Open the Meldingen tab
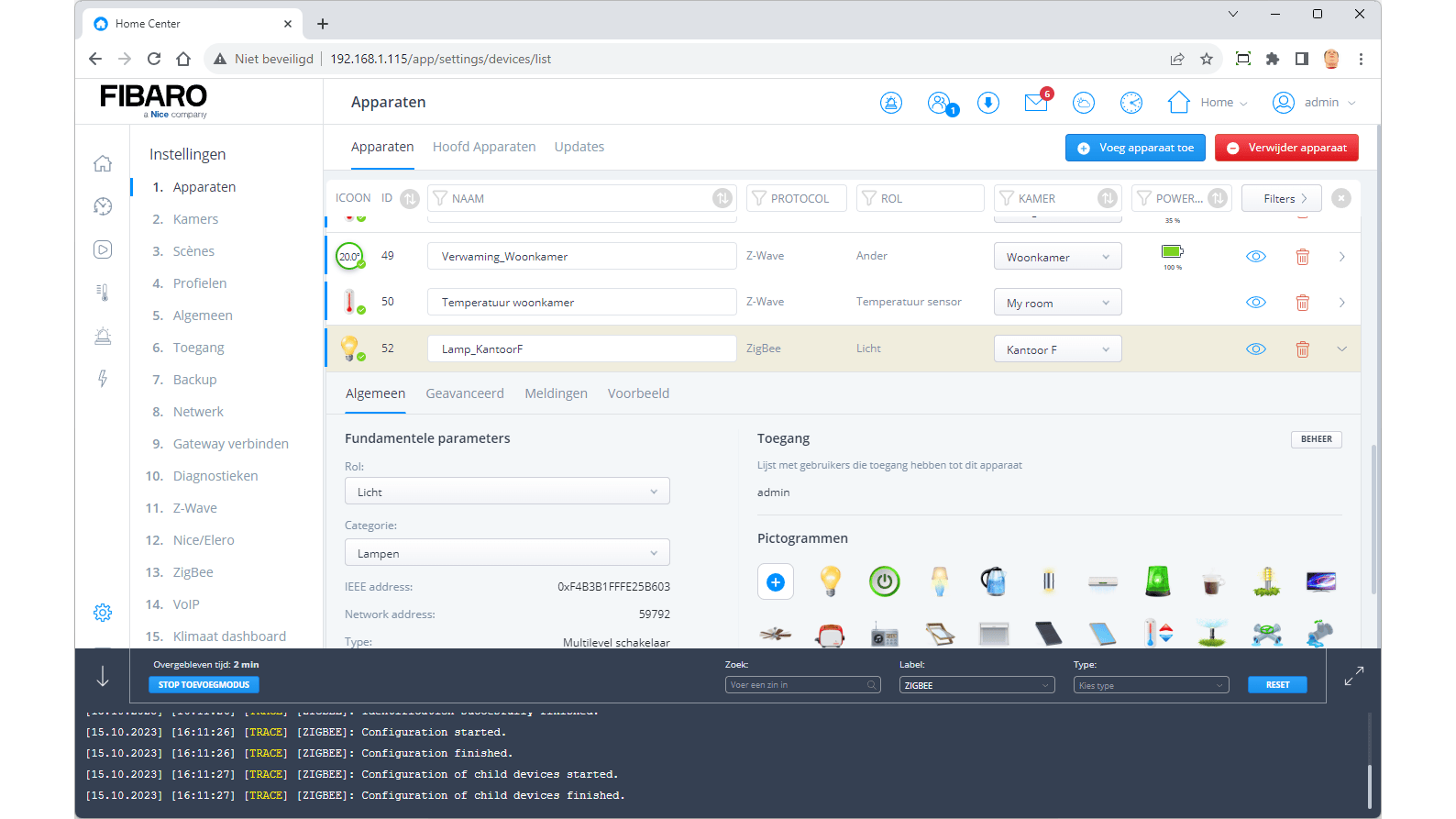Viewport: 1456px width, 819px height. coord(556,393)
